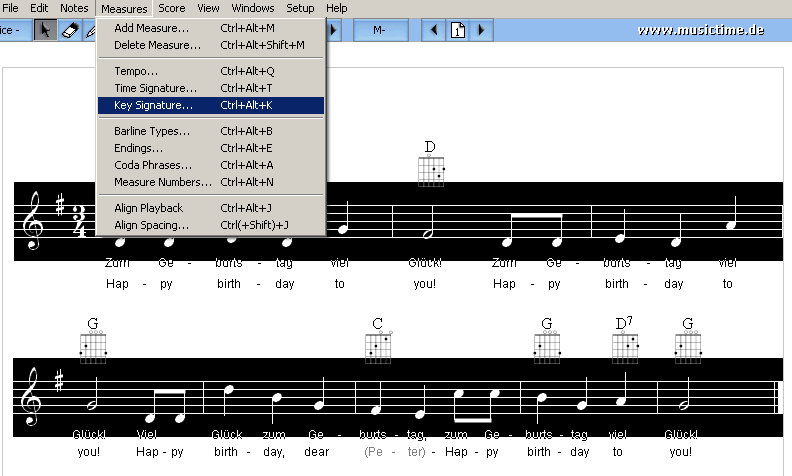
Task: Click the www.musictime.de link
Action: tap(701, 30)
